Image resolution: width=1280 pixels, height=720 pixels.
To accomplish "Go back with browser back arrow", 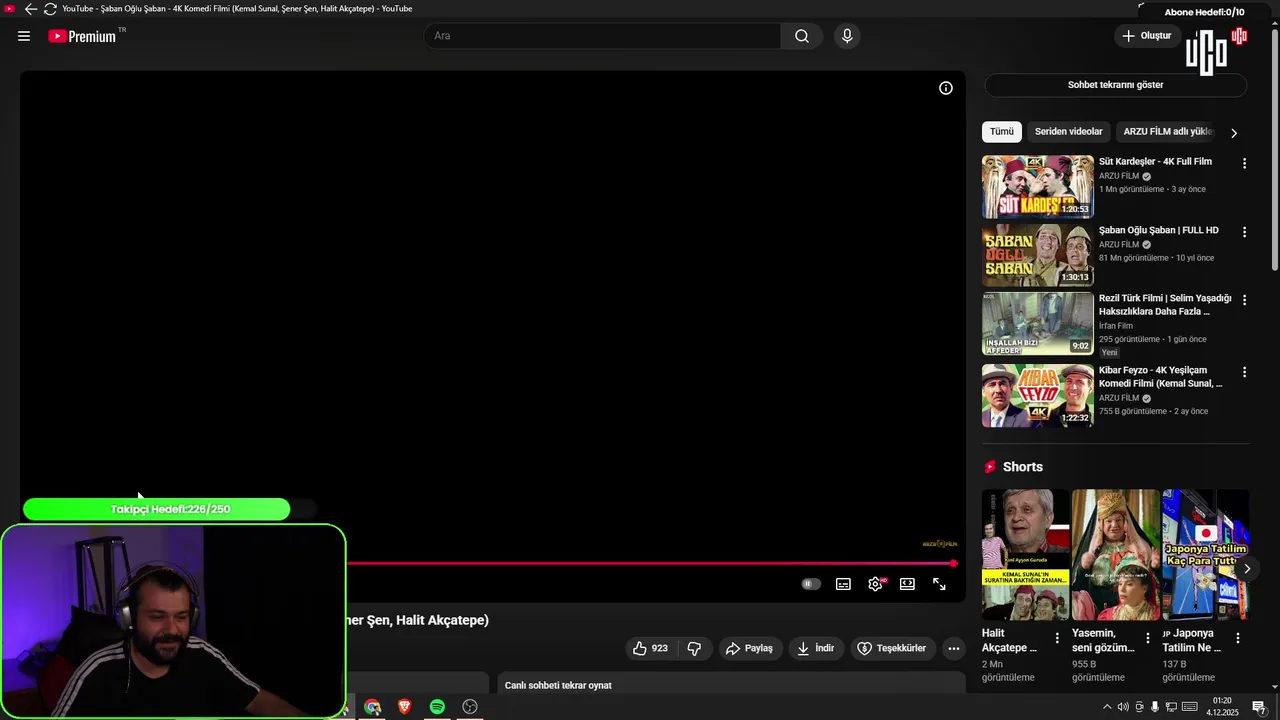I will click(30, 9).
